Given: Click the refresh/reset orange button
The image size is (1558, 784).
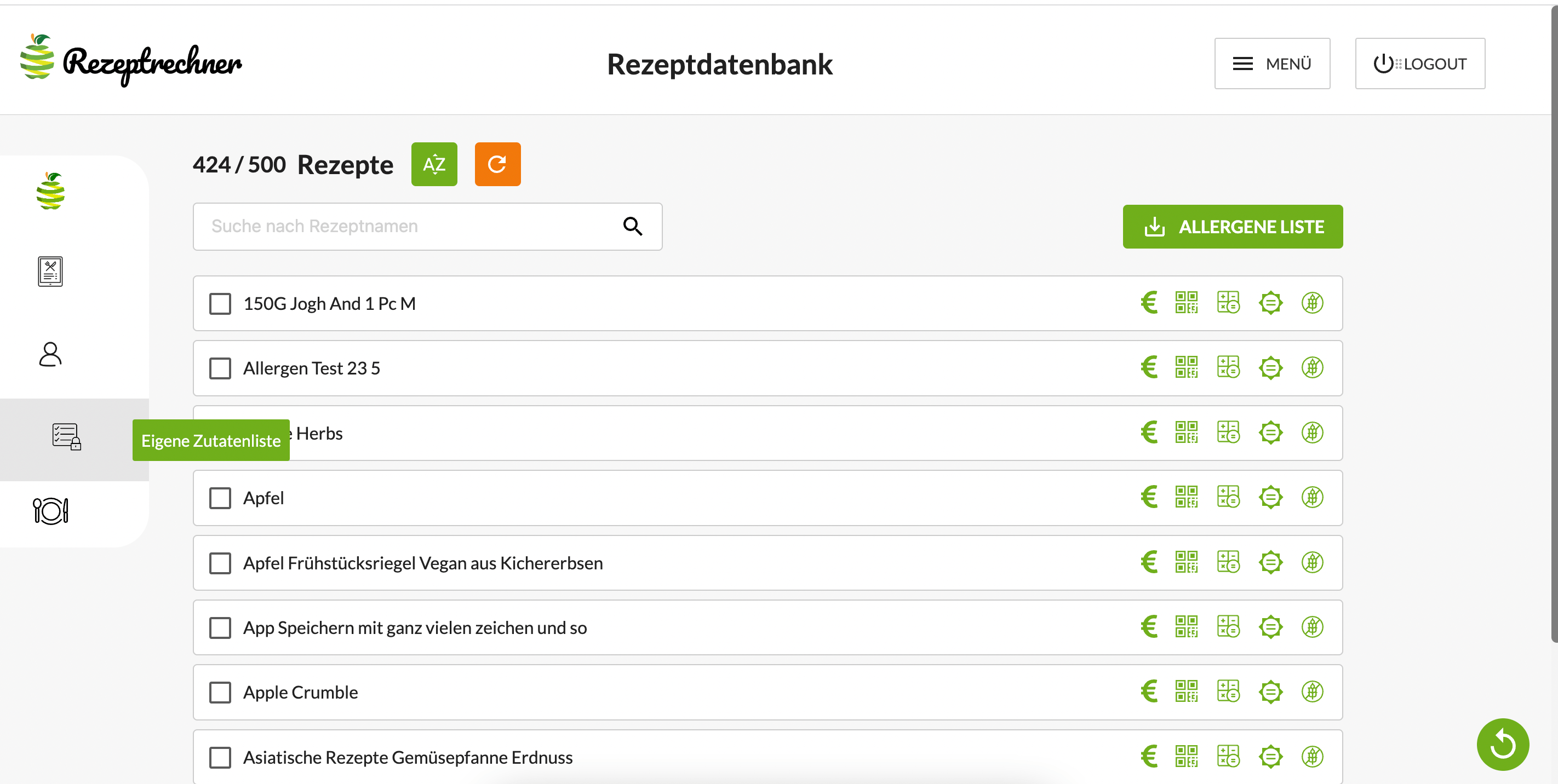Looking at the screenshot, I should [497, 164].
